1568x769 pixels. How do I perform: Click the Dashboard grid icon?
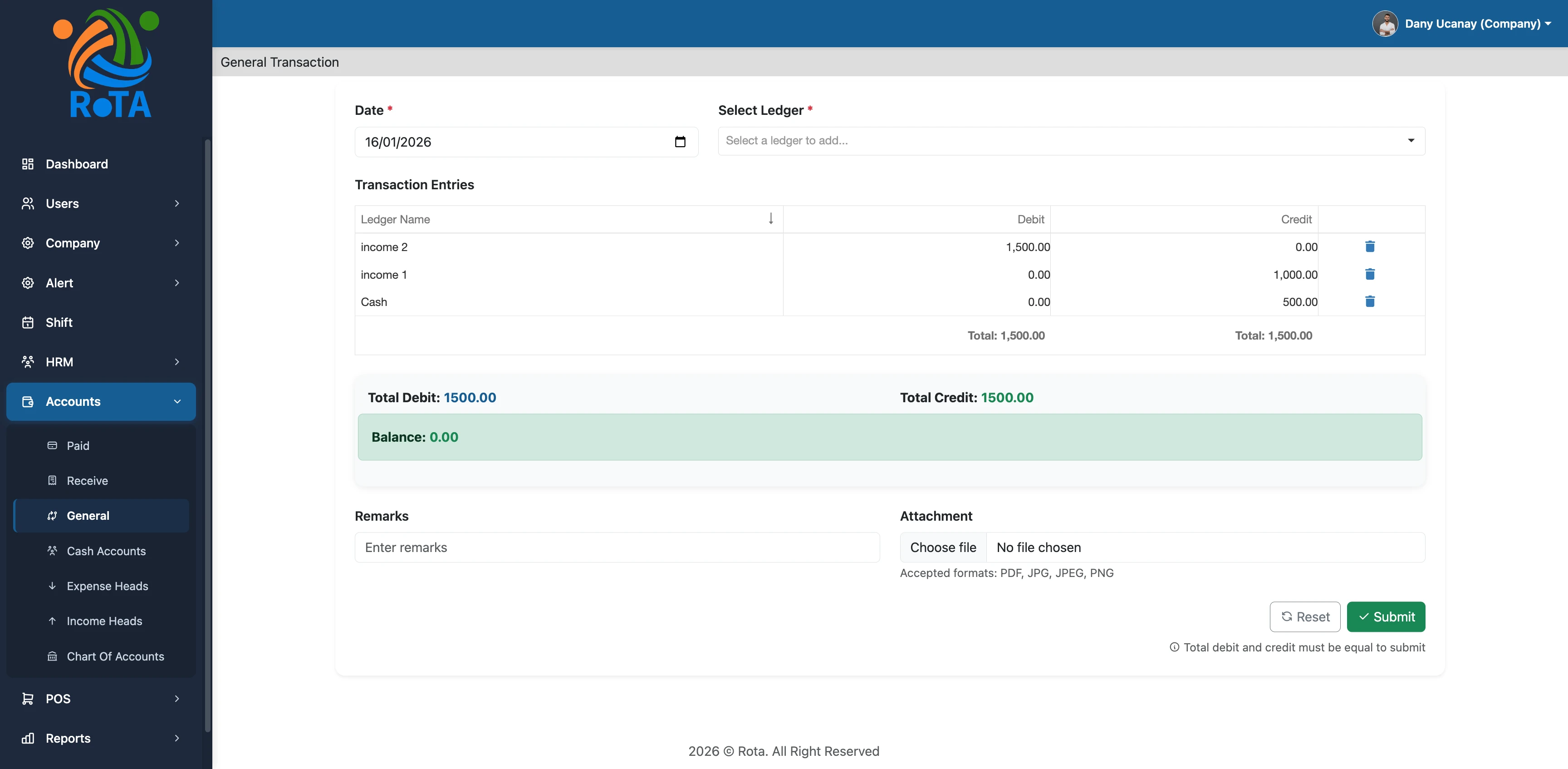[27, 164]
